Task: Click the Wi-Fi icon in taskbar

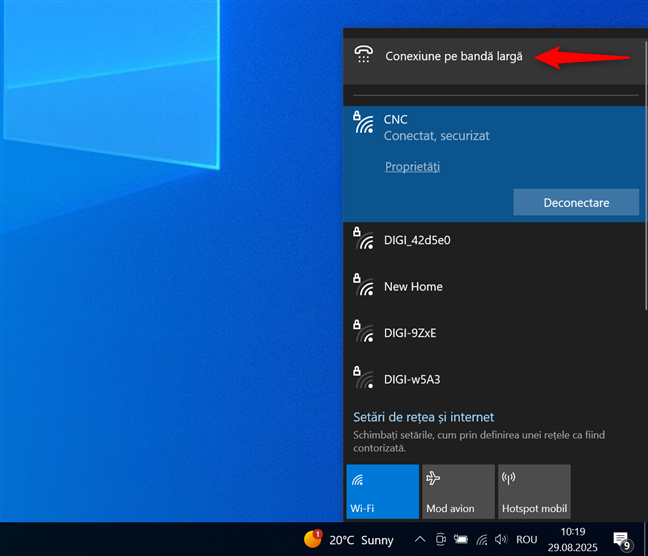Action: 481,540
